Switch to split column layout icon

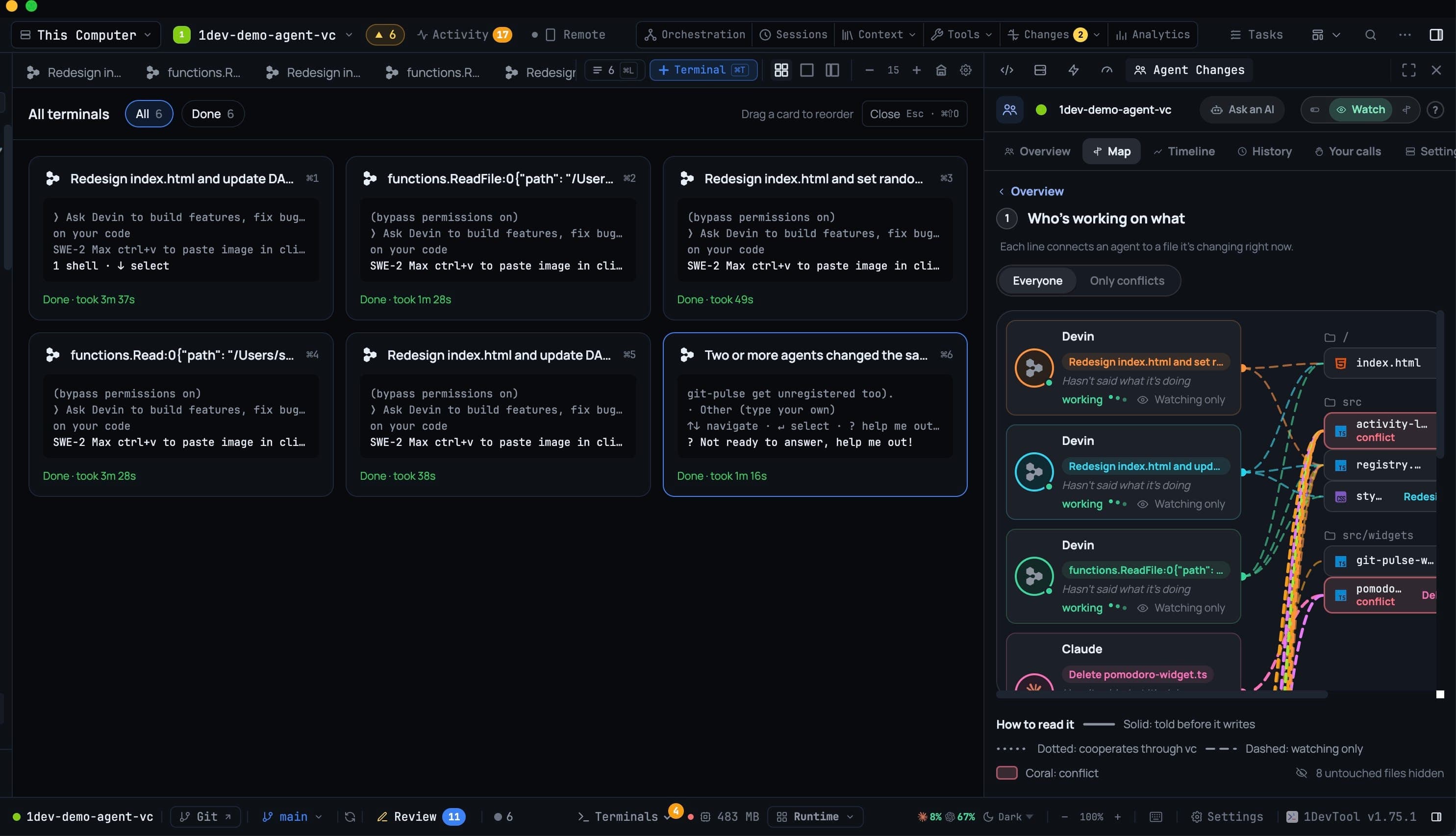pos(832,70)
